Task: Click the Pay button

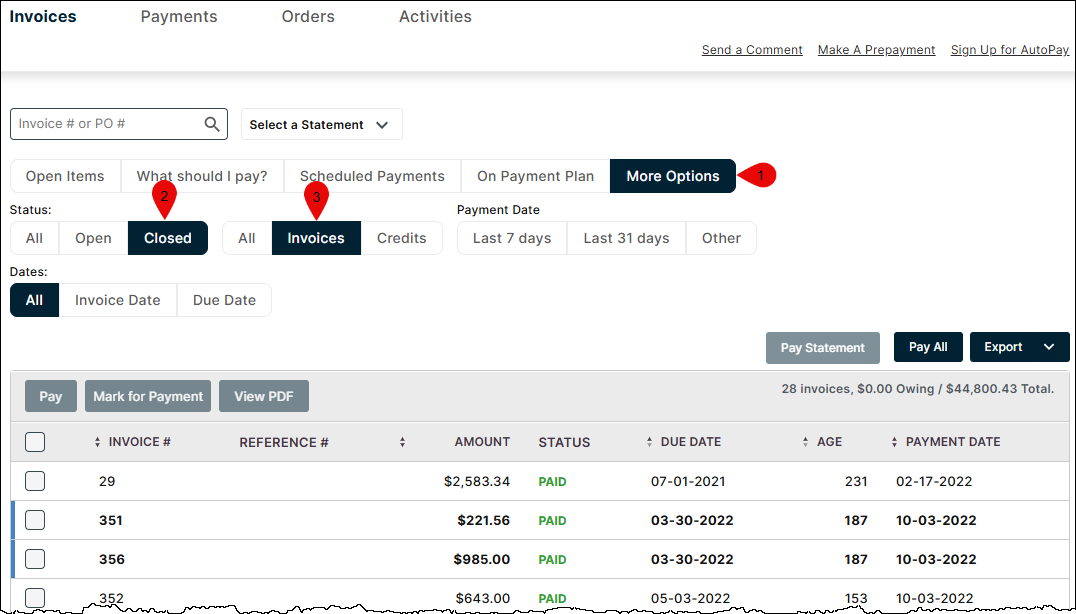Action: click(51, 397)
